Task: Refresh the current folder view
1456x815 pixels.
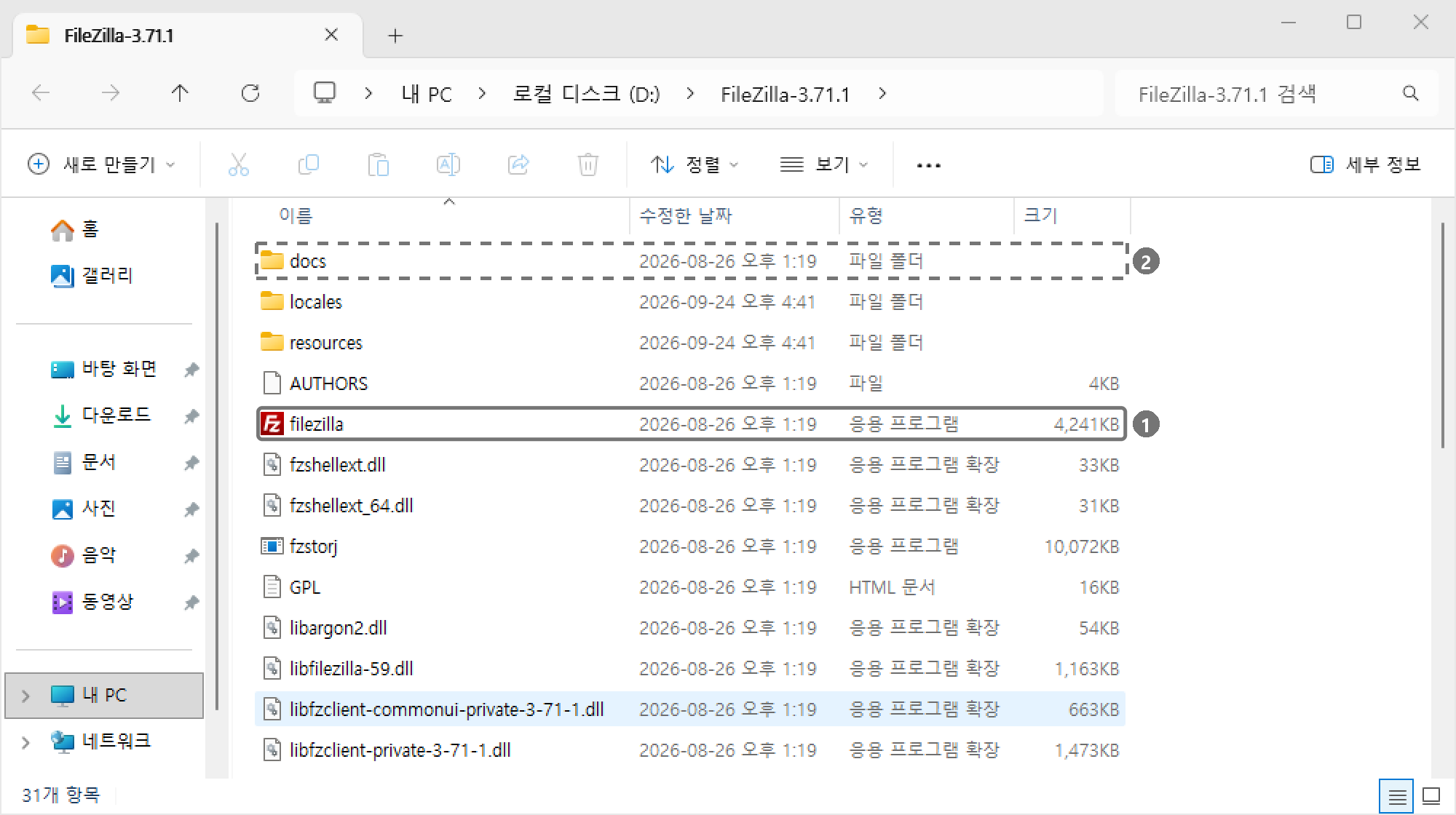Action: 250,93
